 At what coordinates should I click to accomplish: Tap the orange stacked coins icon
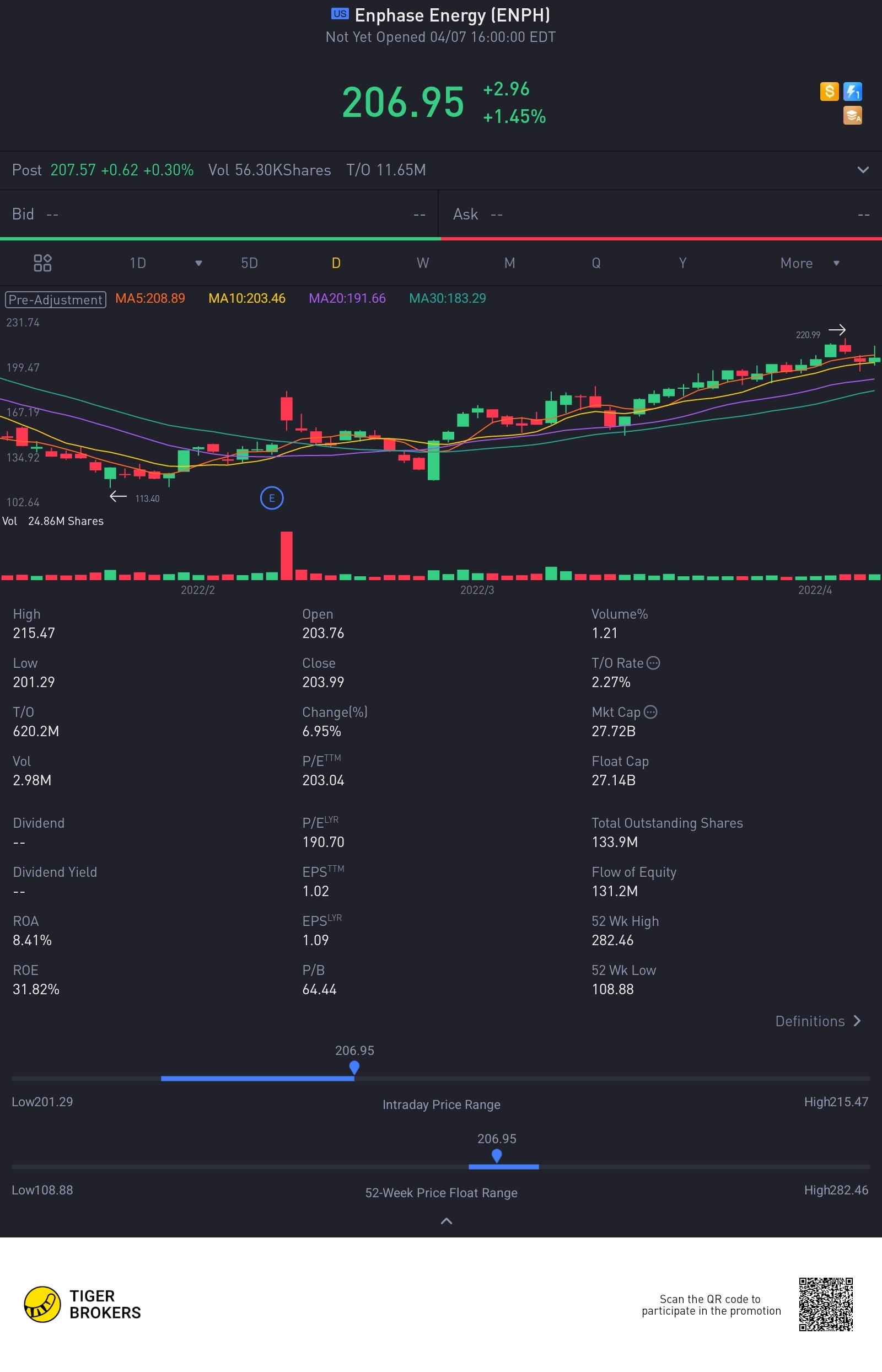(x=852, y=115)
